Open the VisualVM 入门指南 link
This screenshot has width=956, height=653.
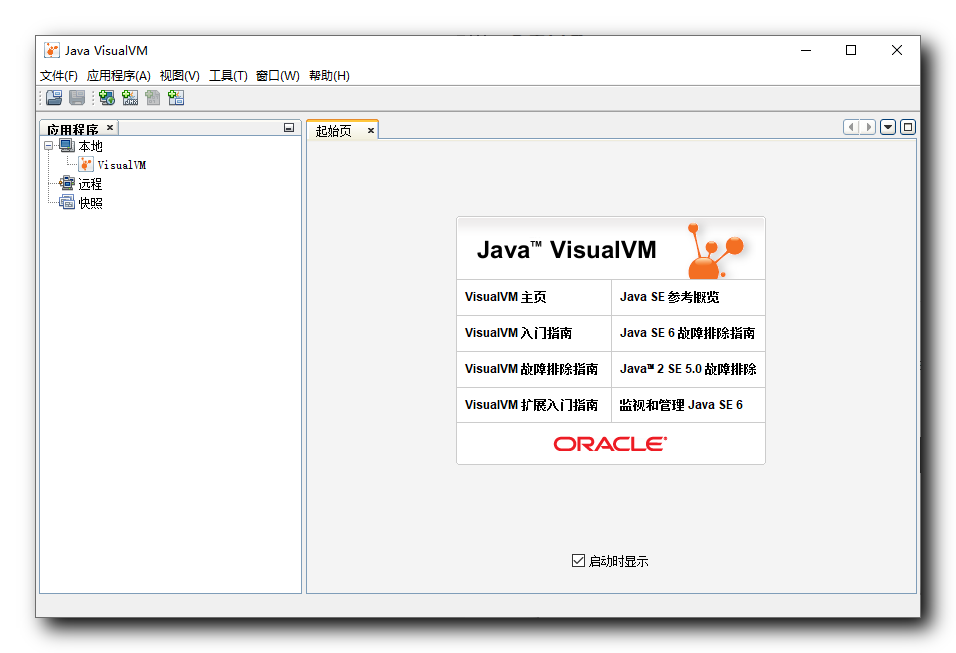point(518,333)
